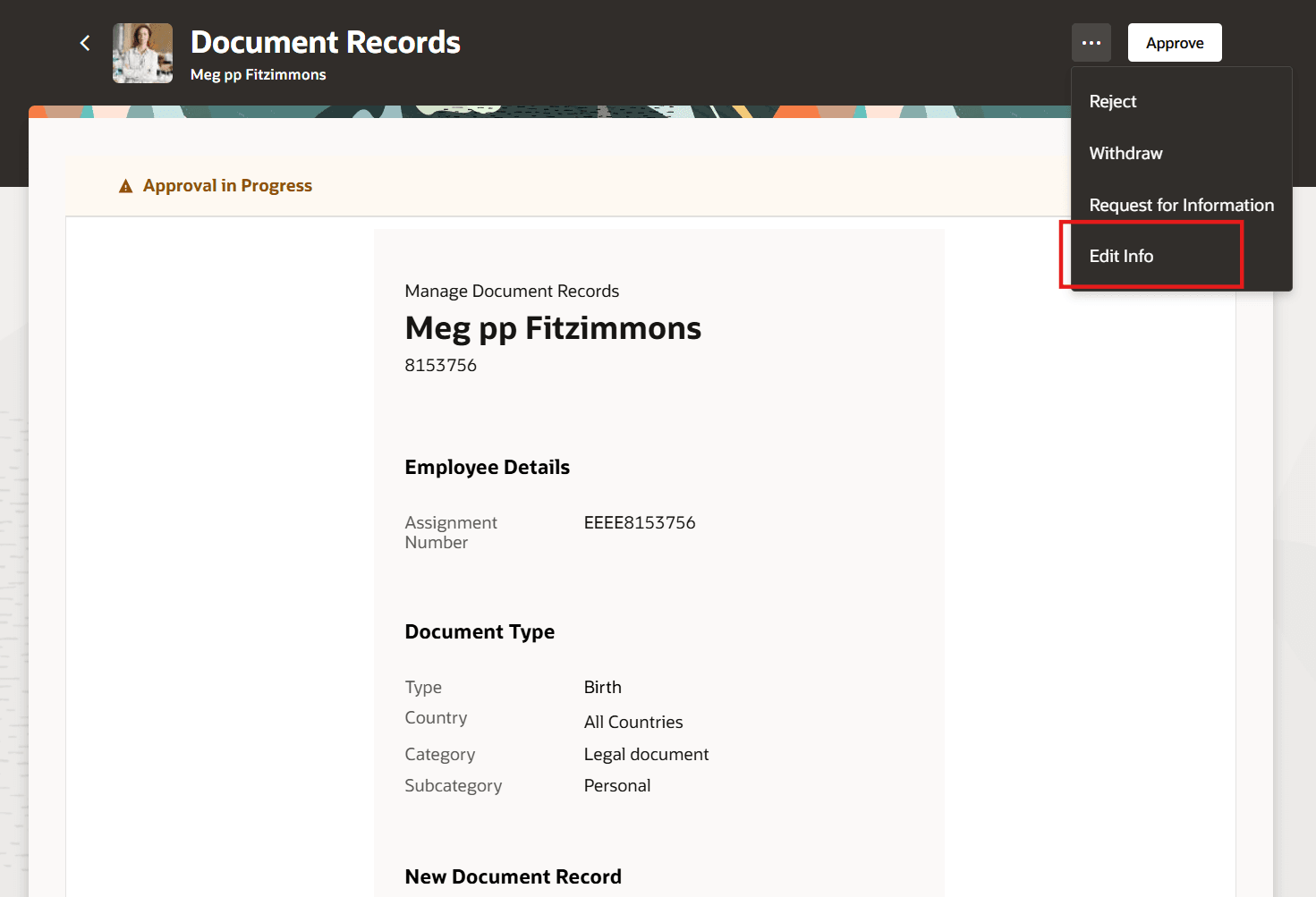Click the person number 8153756
This screenshot has height=897, width=1316.
click(x=441, y=365)
